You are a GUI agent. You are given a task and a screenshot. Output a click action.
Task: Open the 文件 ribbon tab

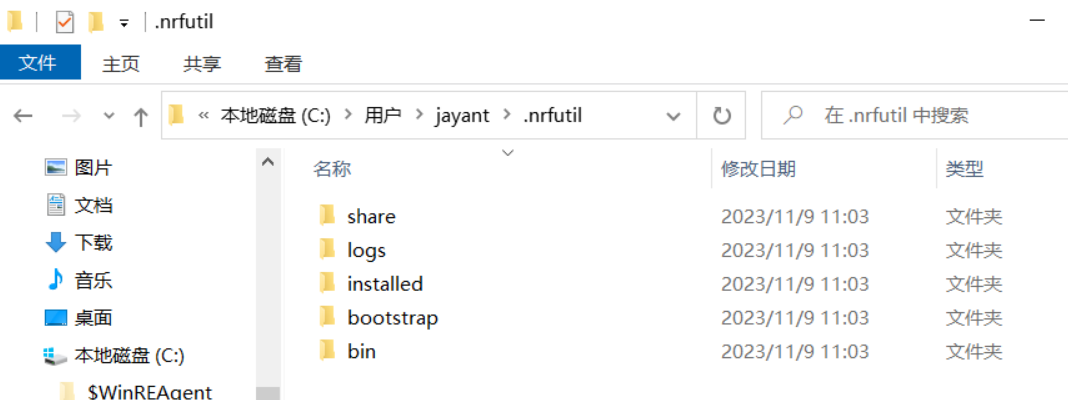(x=40, y=63)
